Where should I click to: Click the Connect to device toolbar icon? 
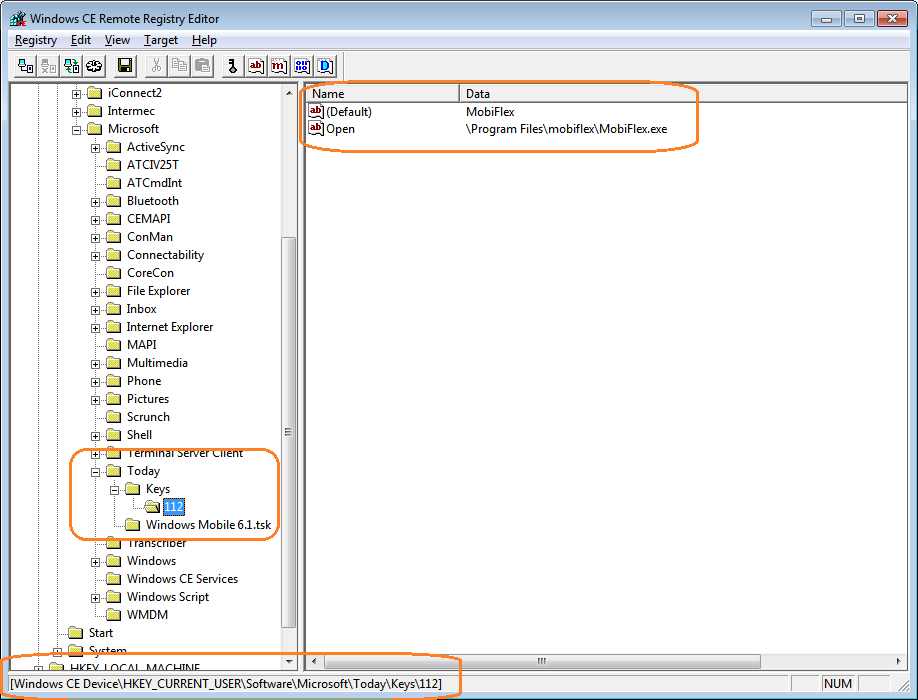(25, 66)
